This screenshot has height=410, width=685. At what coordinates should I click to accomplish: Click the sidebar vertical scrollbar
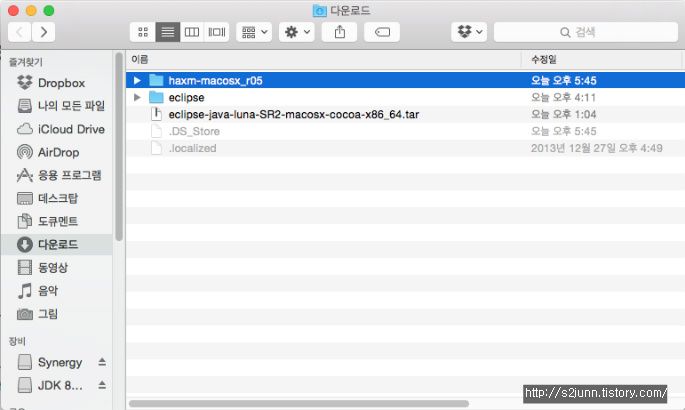(x=119, y=147)
